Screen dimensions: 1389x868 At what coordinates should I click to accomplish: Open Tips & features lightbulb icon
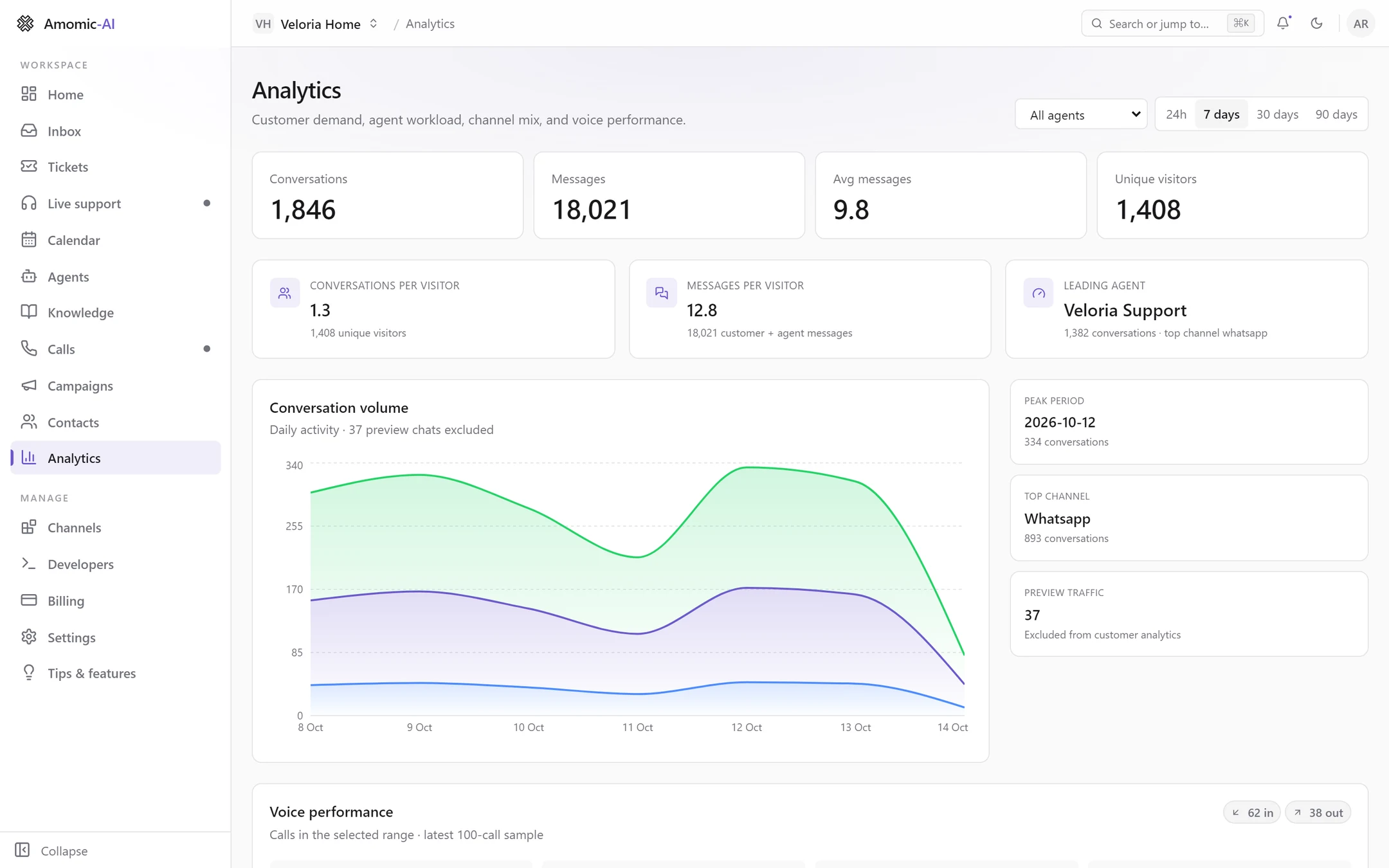[29, 673]
